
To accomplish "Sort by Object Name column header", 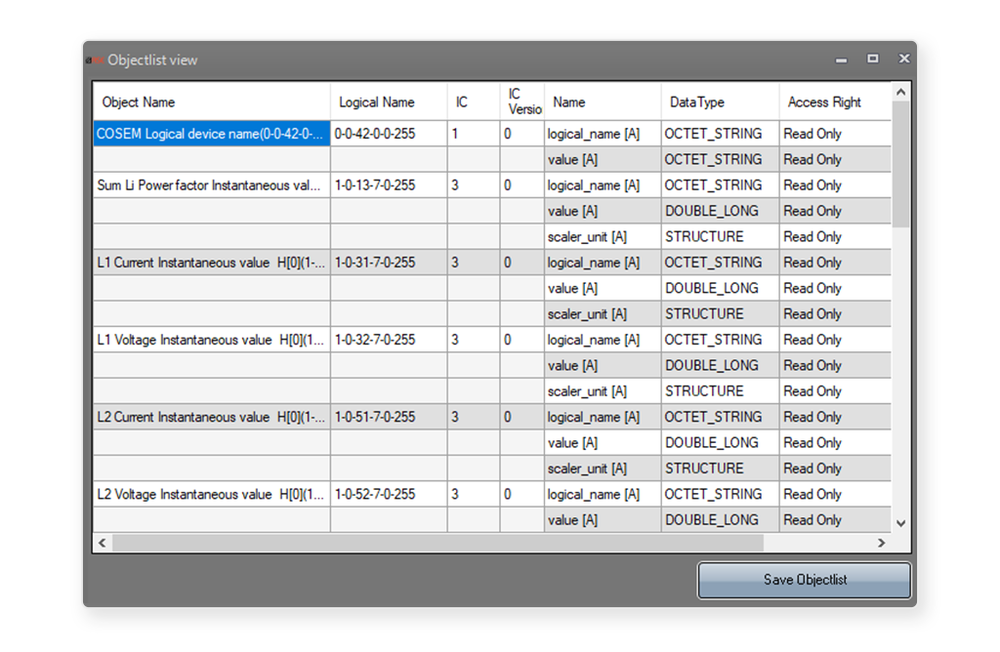I will pos(211,102).
